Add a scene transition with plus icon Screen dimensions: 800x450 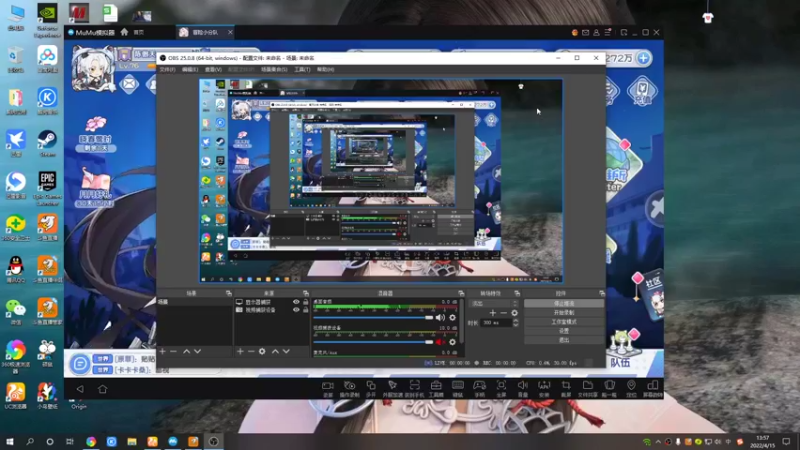pos(492,313)
